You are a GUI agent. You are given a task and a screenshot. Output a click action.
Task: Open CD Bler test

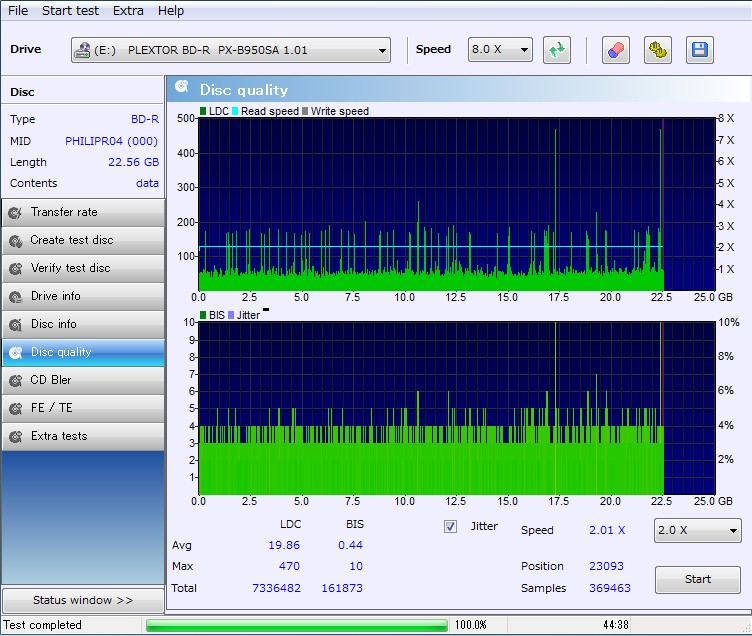[83, 380]
